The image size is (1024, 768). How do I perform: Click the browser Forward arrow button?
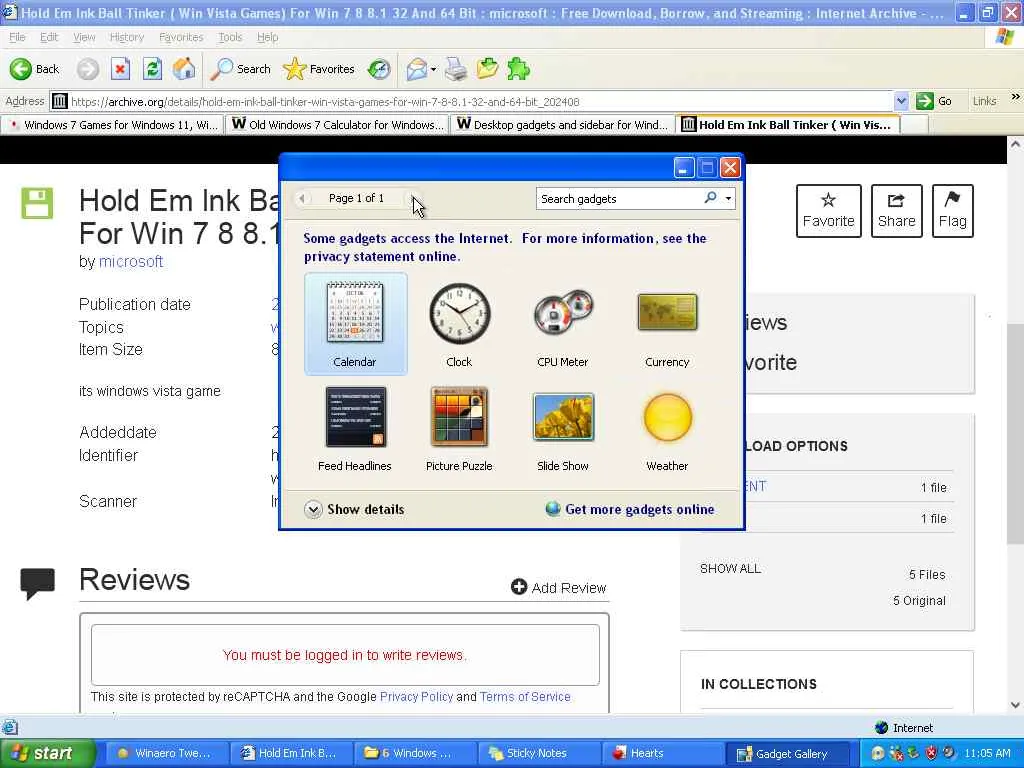click(88, 69)
